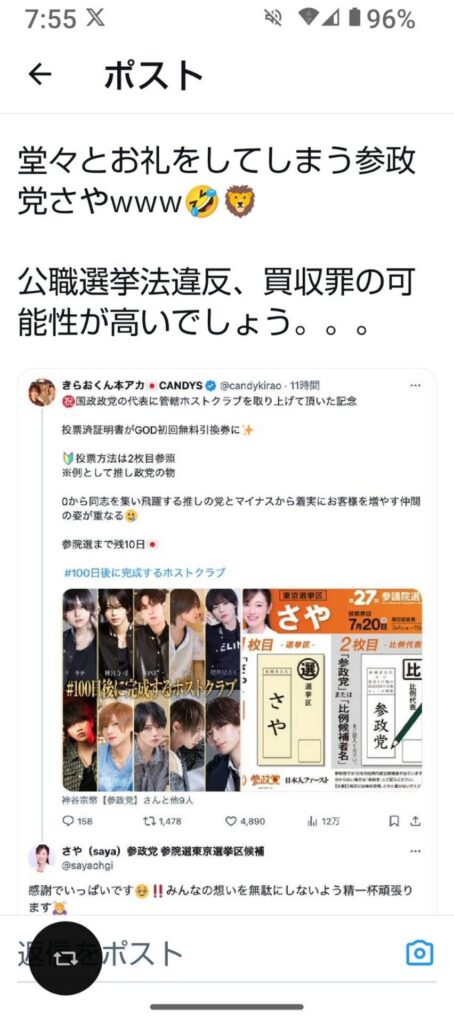View analytics icon showing 12万
The width and height of the screenshot is (454, 1024).
(x=312, y=821)
